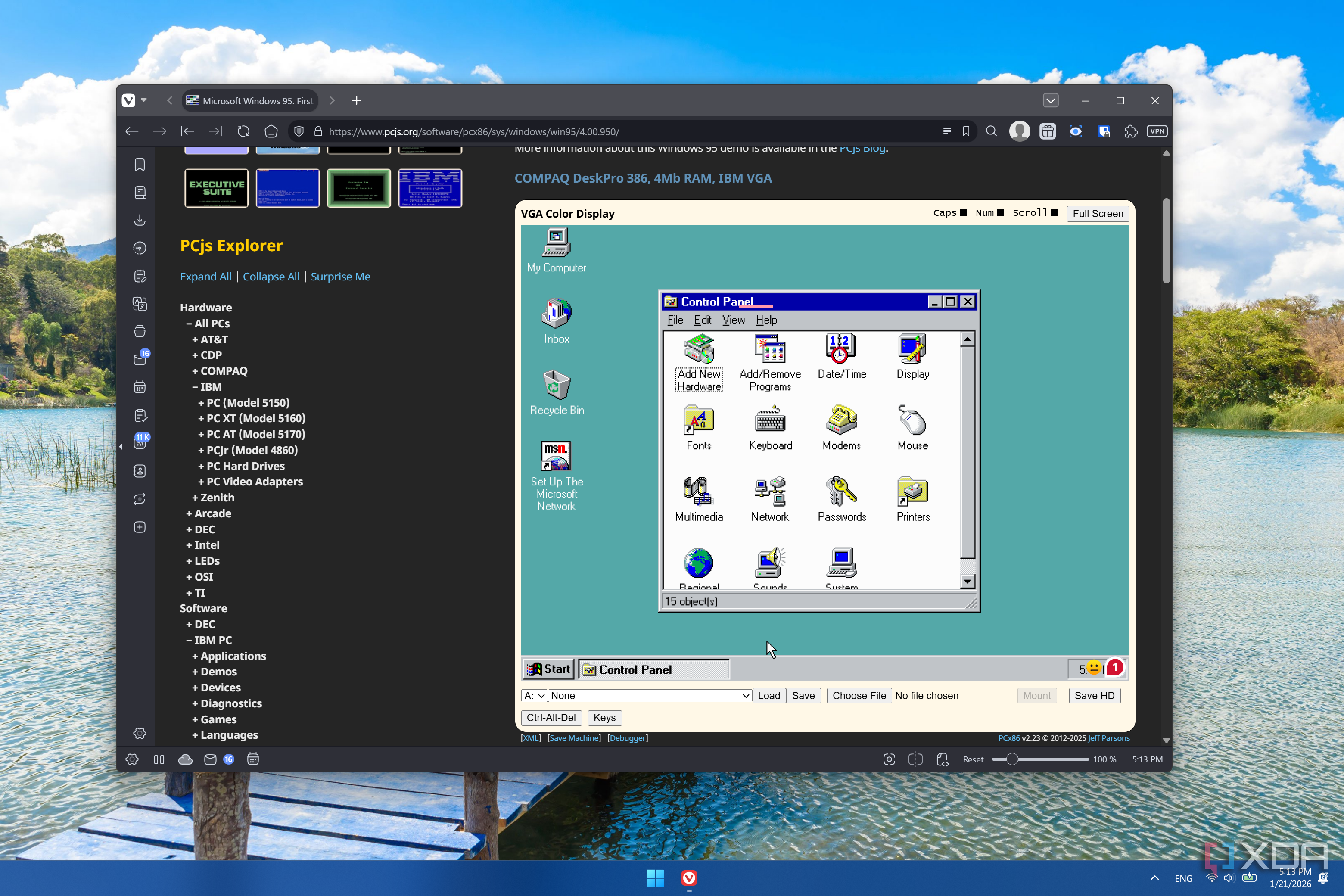Image resolution: width=1344 pixels, height=896 pixels.
Task: Click the address bar URL field
Action: coord(628,131)
